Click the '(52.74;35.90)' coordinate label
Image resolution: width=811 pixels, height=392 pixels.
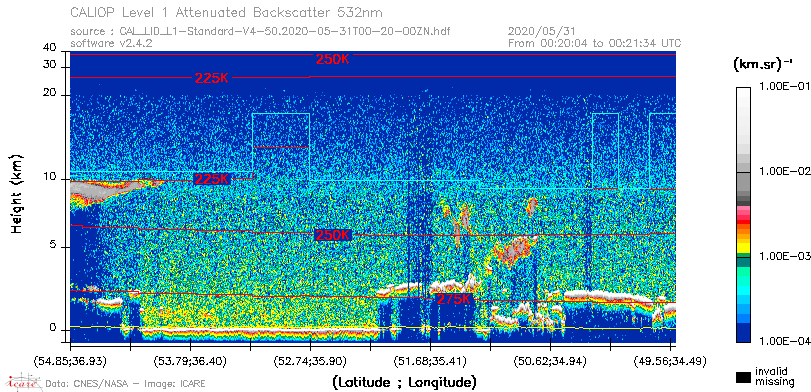tap(310, 361)
